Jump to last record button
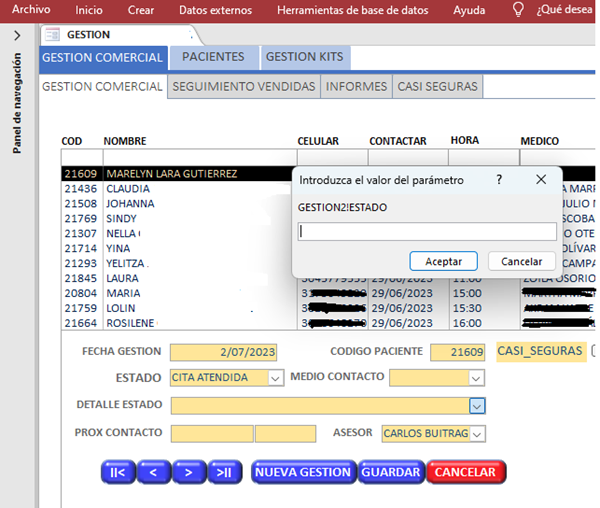Viewport: 600px width, 508px height. tap(224, 472)
